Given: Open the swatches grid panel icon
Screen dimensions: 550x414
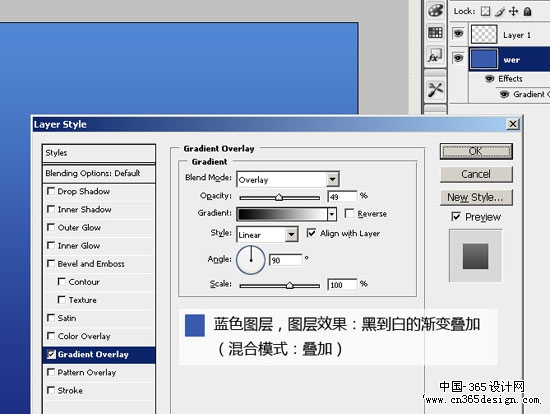Looking at the screenshot, I should click(x=435, y=33).
